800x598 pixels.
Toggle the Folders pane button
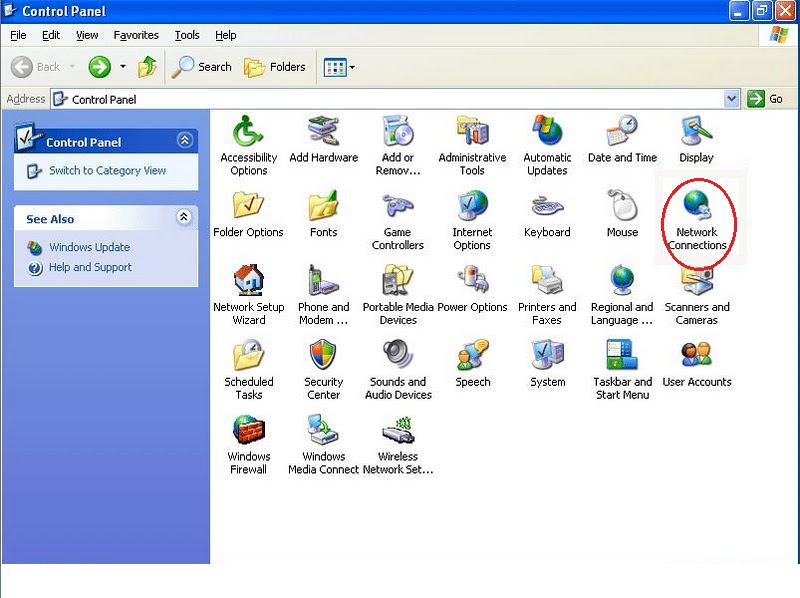pos(275,67)
